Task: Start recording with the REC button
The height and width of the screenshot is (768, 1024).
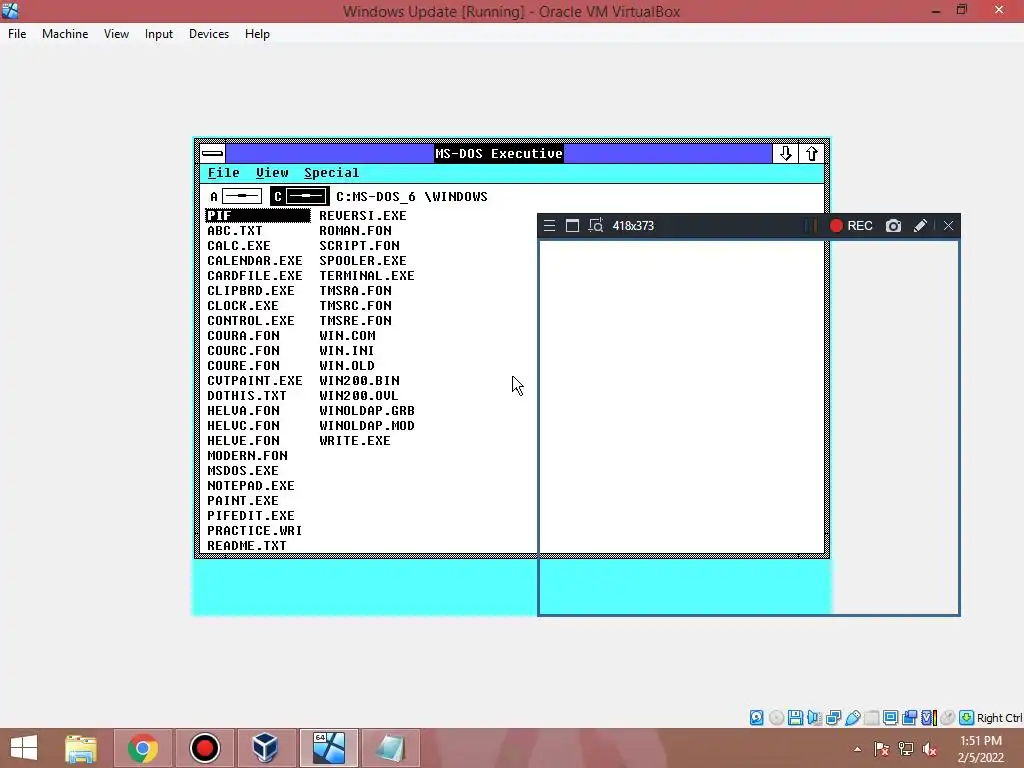Action: [852, 226]
